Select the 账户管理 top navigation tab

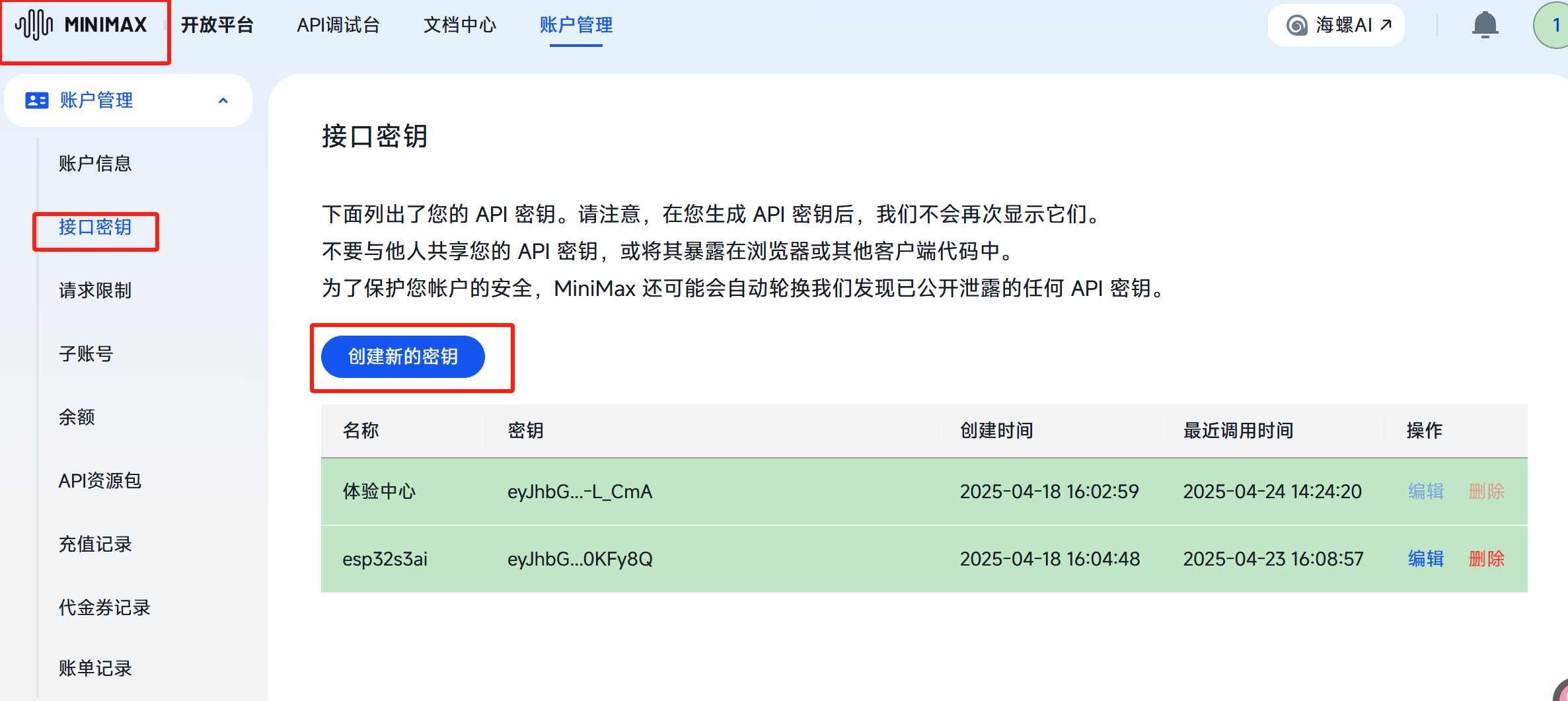(576, 25)
